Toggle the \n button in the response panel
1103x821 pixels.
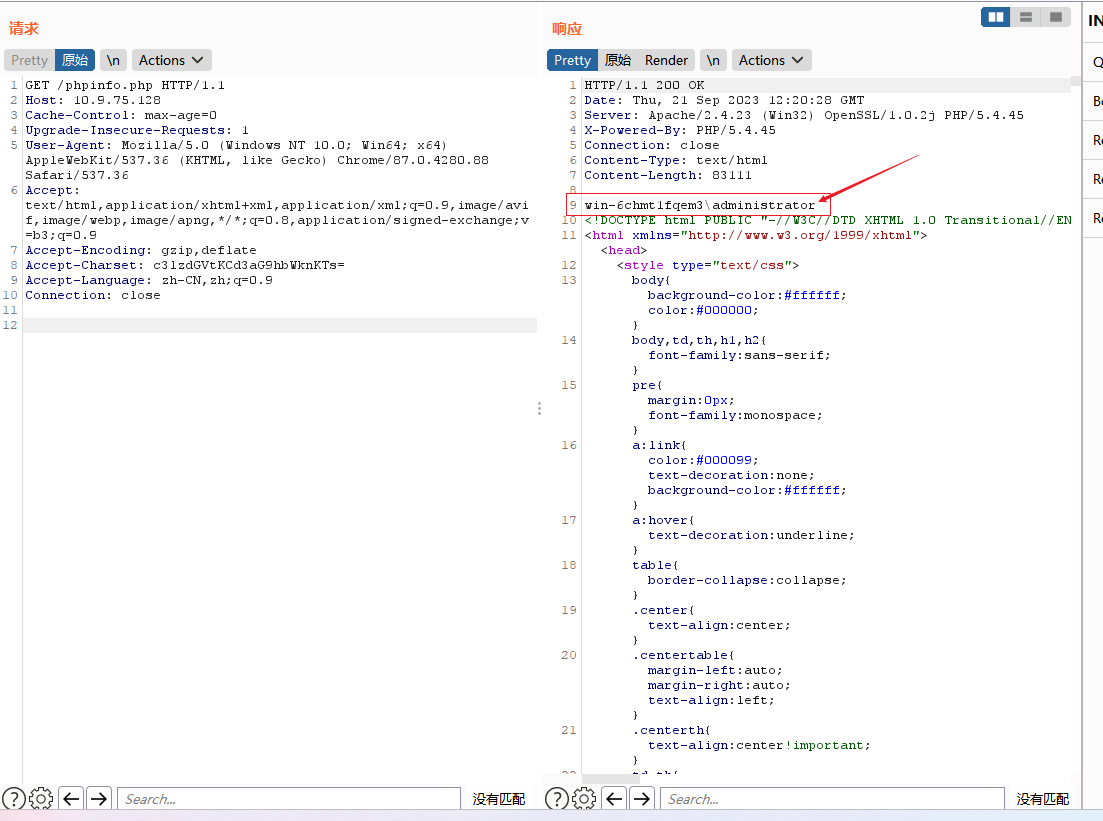coord(713,60)
